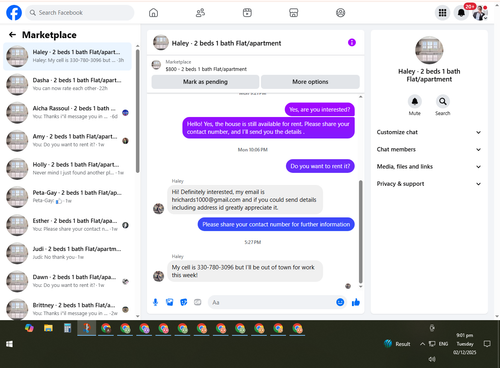Choose a GIF icon
The image size is (500, 368).
pyautogui.click(x=198, y=302)
